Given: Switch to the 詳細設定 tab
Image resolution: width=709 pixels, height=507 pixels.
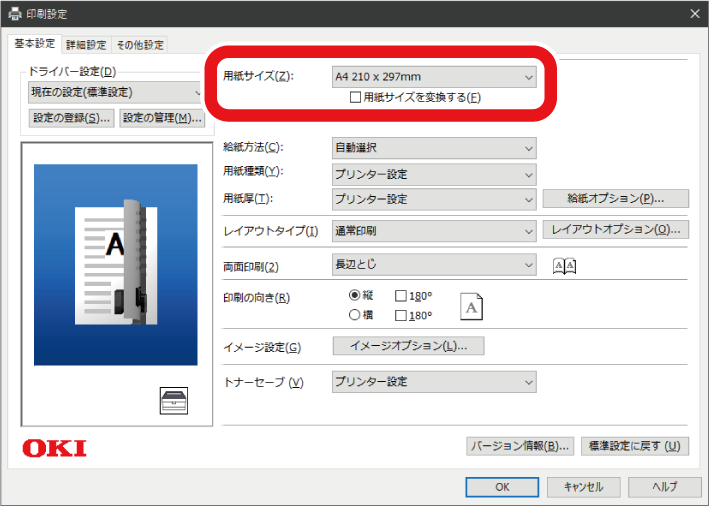Looking at the screenshot, I should 86,44.
